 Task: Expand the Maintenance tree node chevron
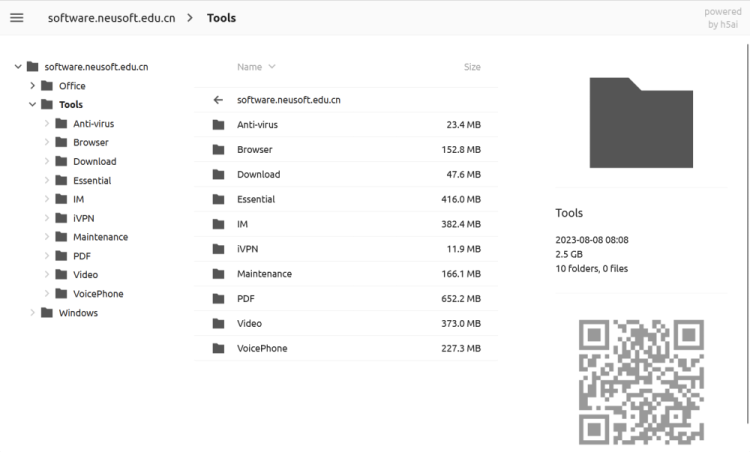47,237
